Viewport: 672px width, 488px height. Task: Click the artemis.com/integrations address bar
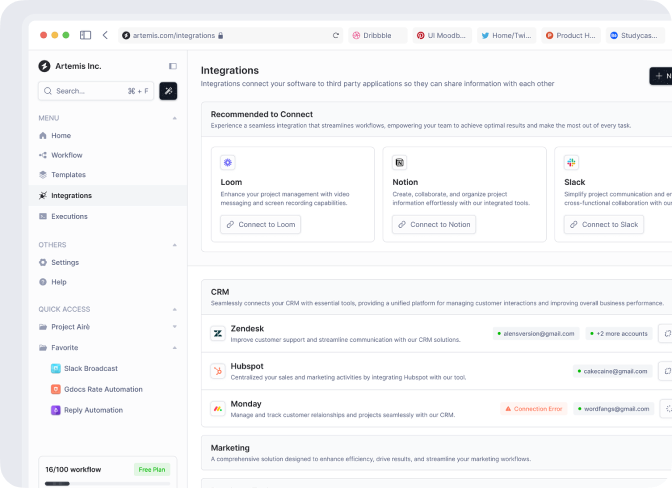click(x=231, y=35)
